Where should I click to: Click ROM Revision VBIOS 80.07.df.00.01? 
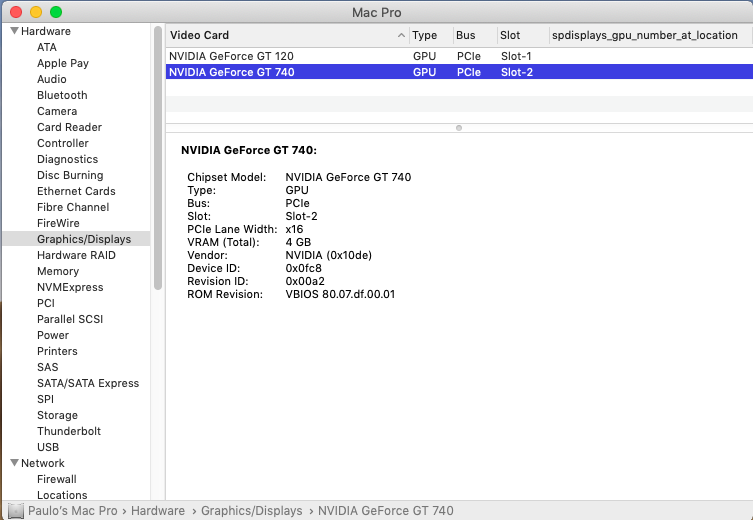(340, 294)
